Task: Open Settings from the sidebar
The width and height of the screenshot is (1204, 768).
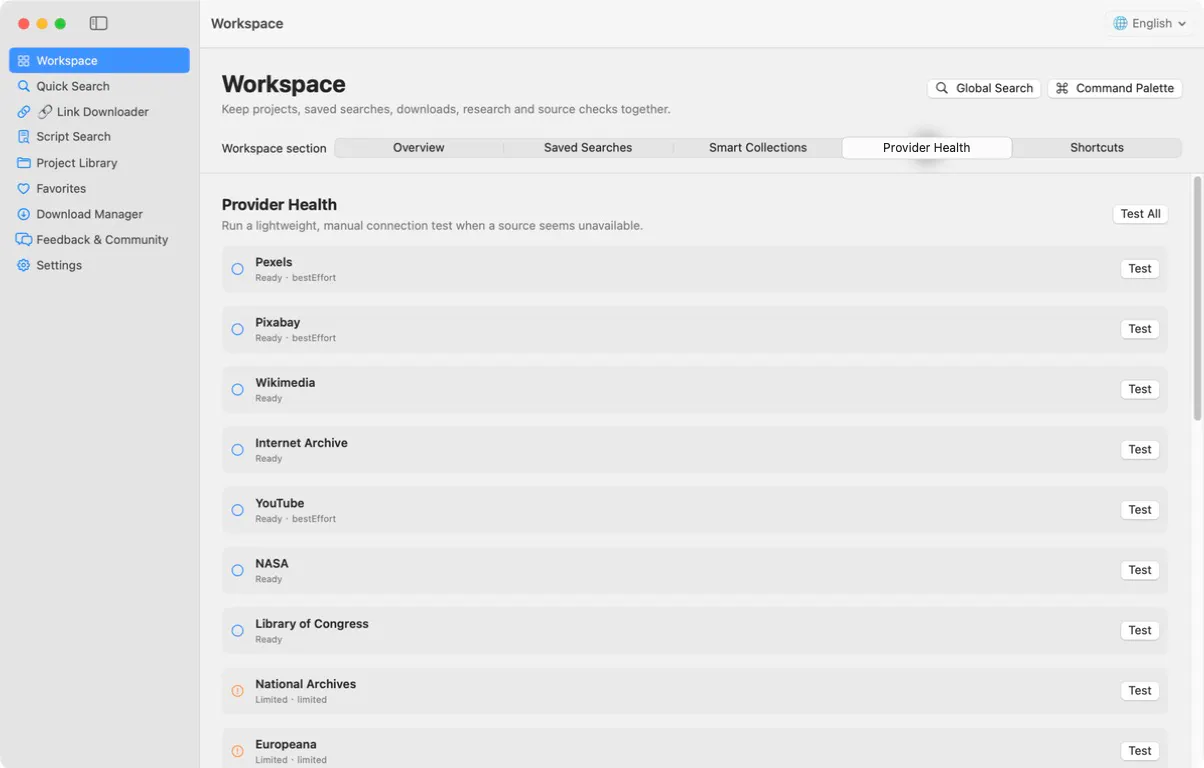Action: (99, 265)
